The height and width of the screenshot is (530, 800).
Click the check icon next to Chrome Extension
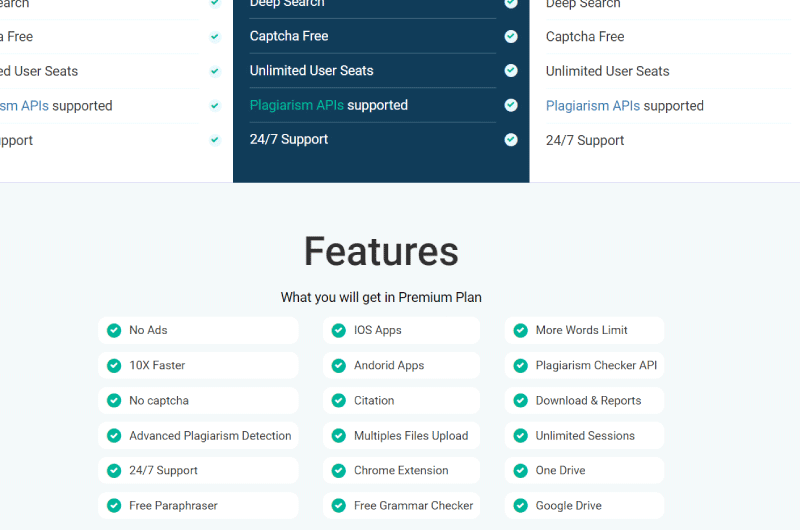point(338,471)
